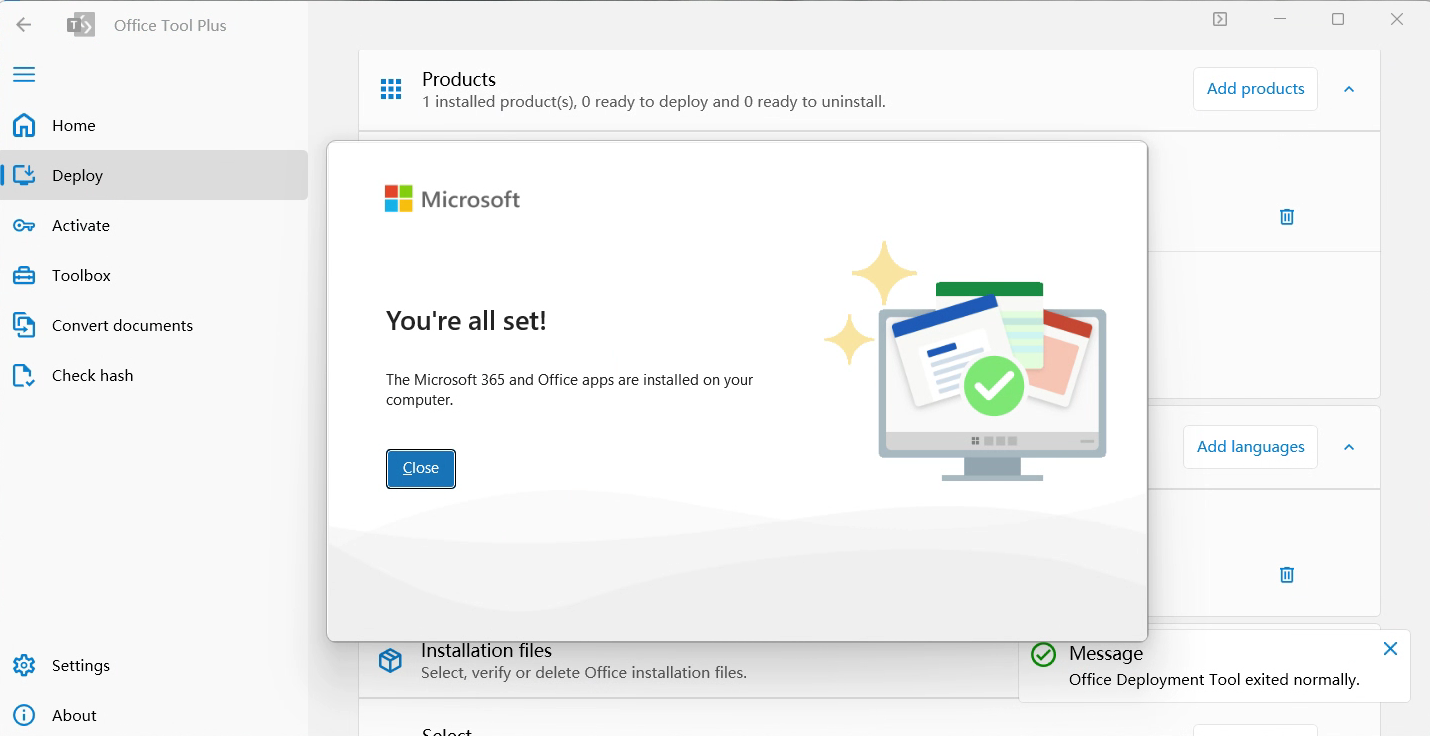Collapse the languages section chevron
The image size is (1430, 736).
coord(1349,447)
